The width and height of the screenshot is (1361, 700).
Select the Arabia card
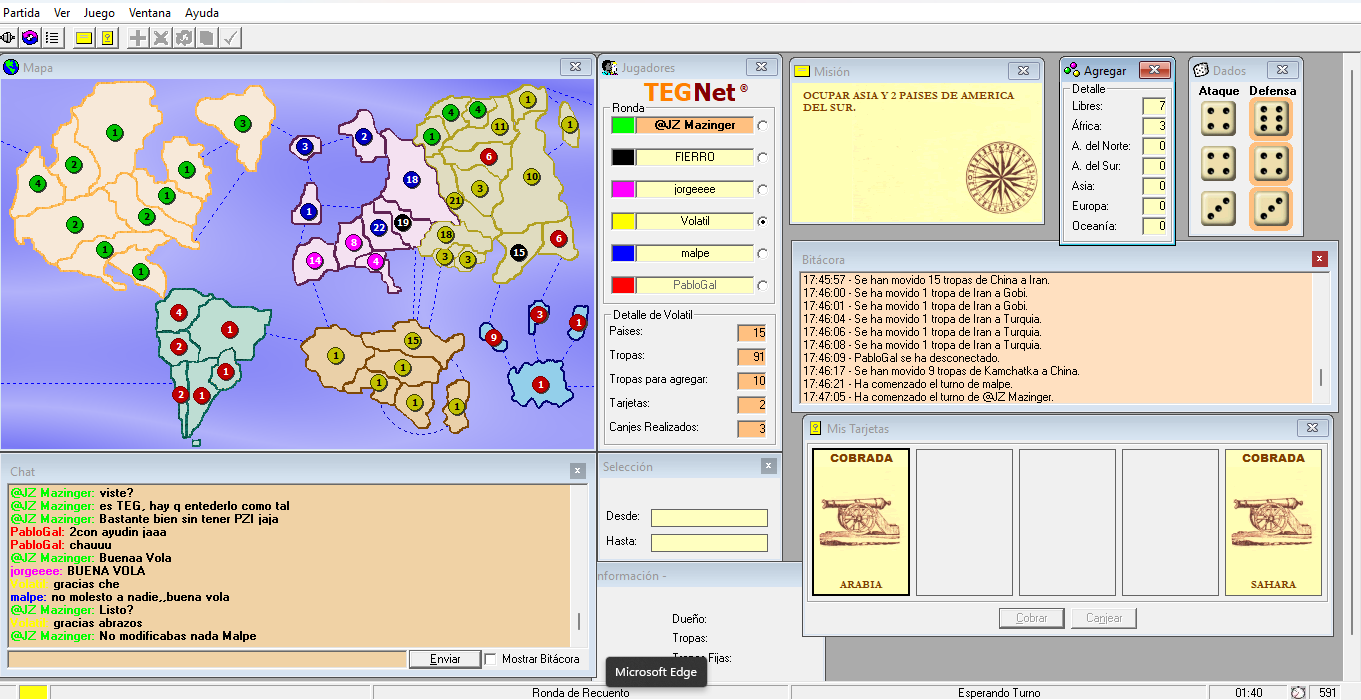coord(861,522)
